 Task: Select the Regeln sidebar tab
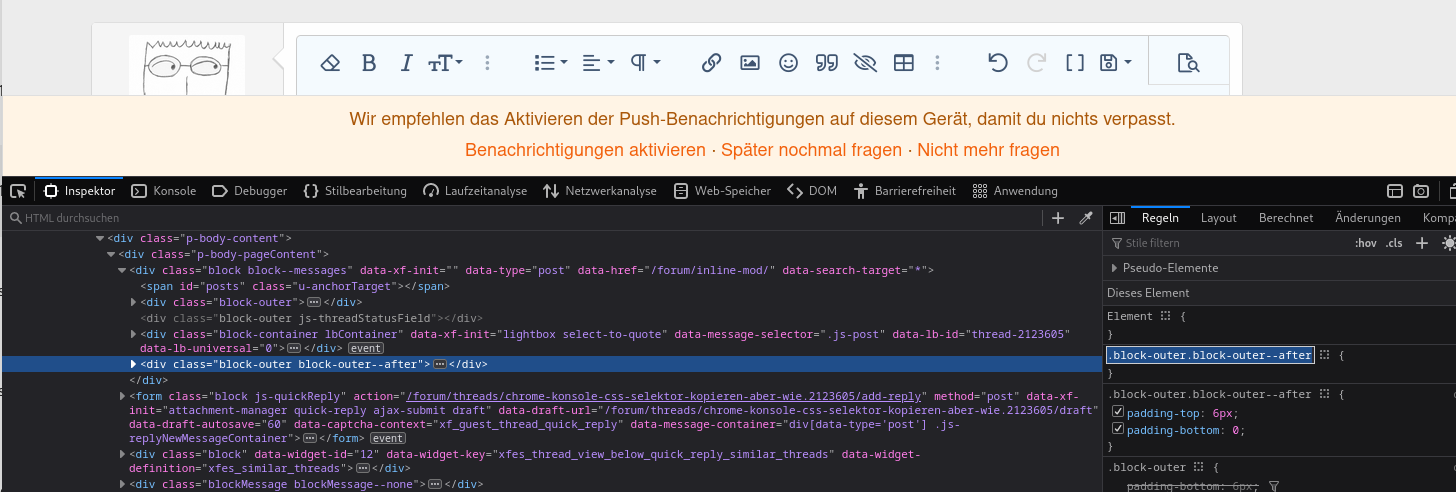(1160, 218)
